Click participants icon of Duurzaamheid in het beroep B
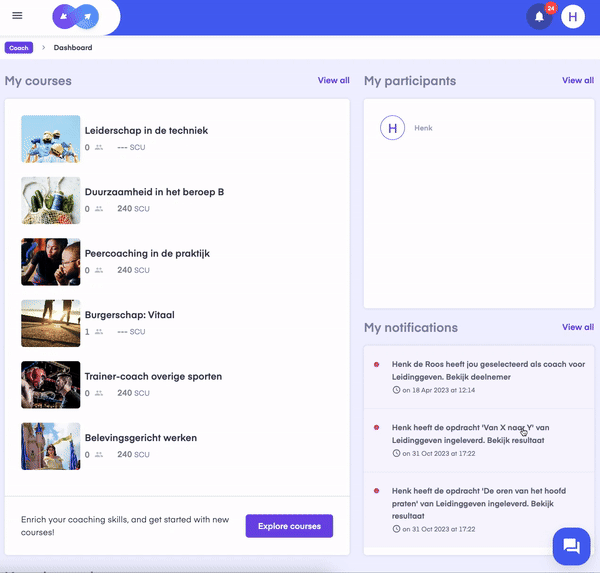Image resolution: width=600 pixels, height=573 pixels. [99, 209]
